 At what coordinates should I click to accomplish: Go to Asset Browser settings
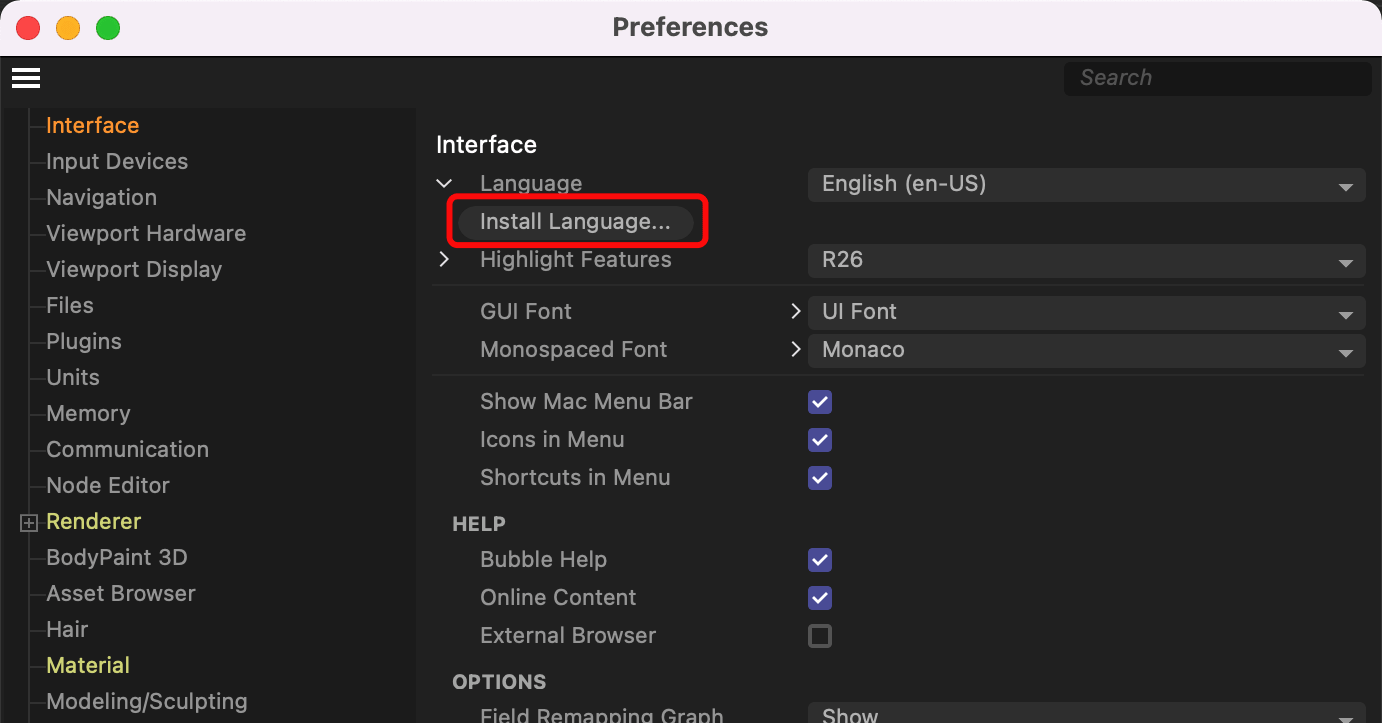[121, 594]
